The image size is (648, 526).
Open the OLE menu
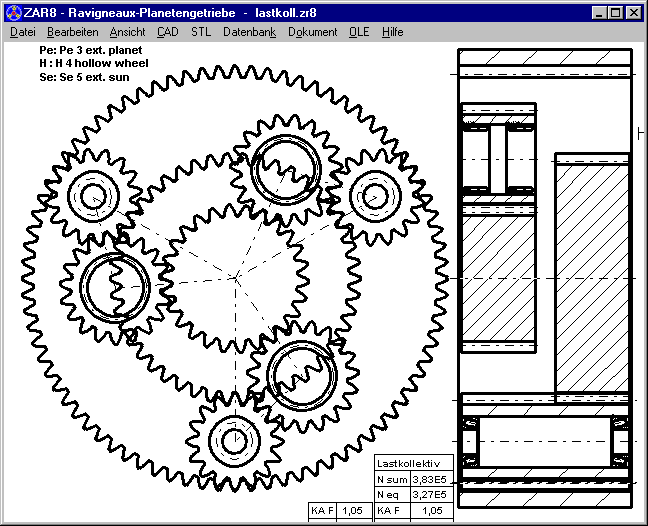[358, 32]
